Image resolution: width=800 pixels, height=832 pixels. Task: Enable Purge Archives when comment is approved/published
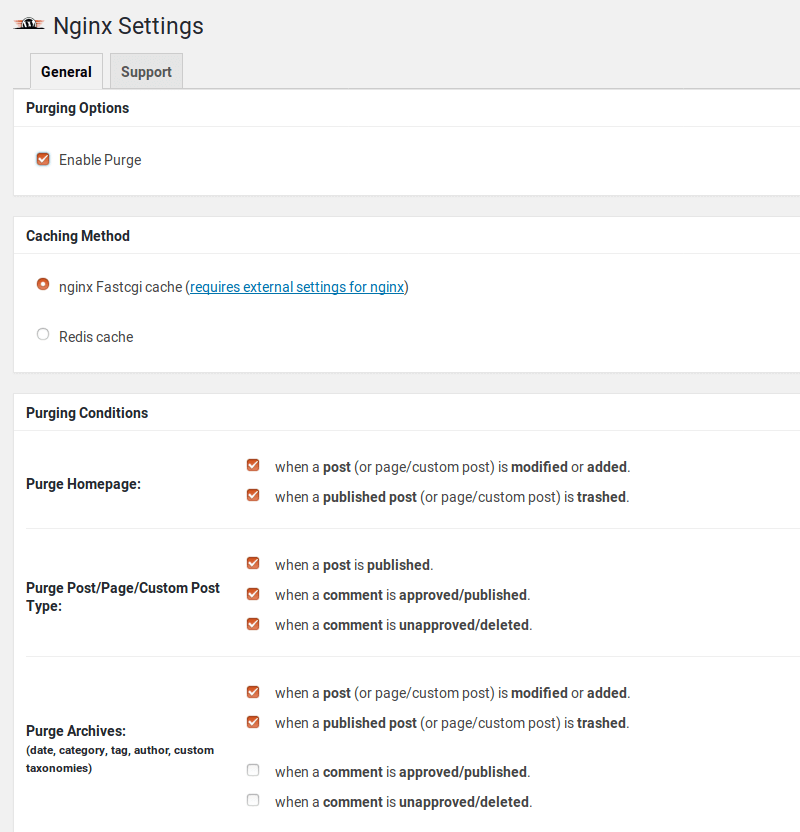point(253,770)
